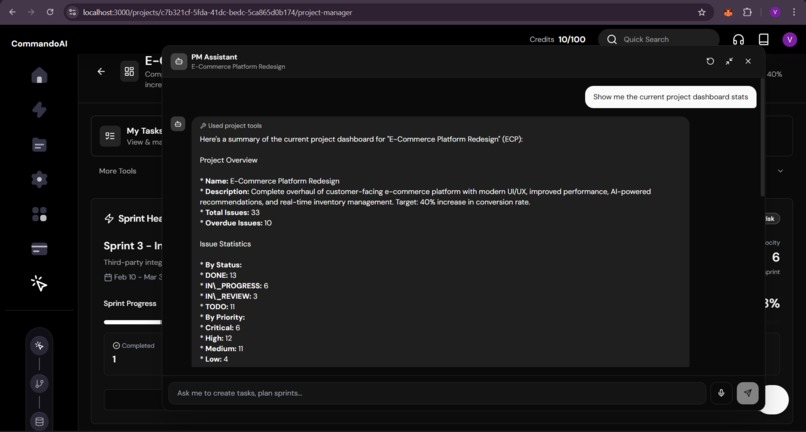Click the 'High: 12' line
This screenshot has height=432, width=806.
click(x=216, y=338)
